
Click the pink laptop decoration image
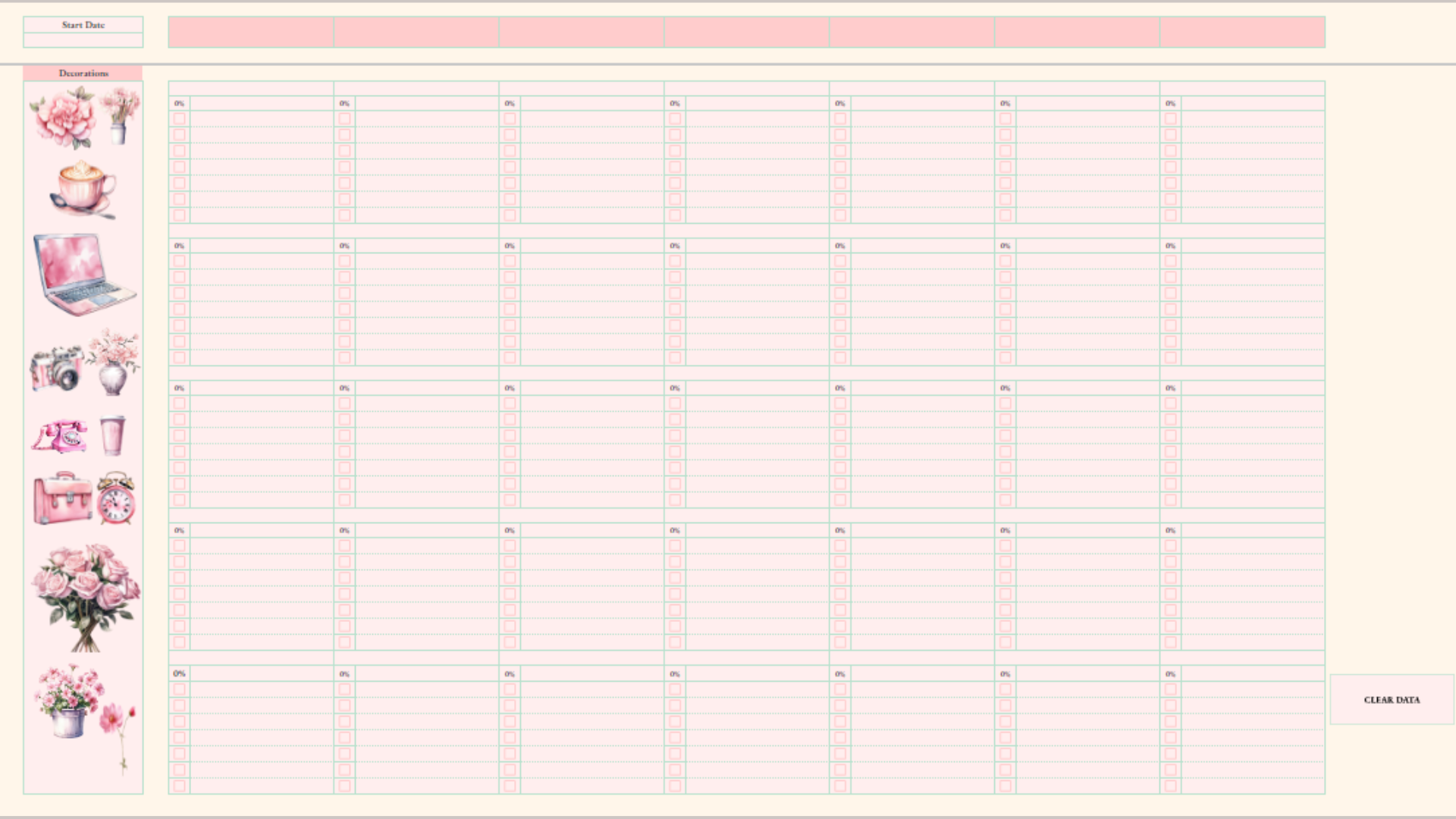point(82,275)
